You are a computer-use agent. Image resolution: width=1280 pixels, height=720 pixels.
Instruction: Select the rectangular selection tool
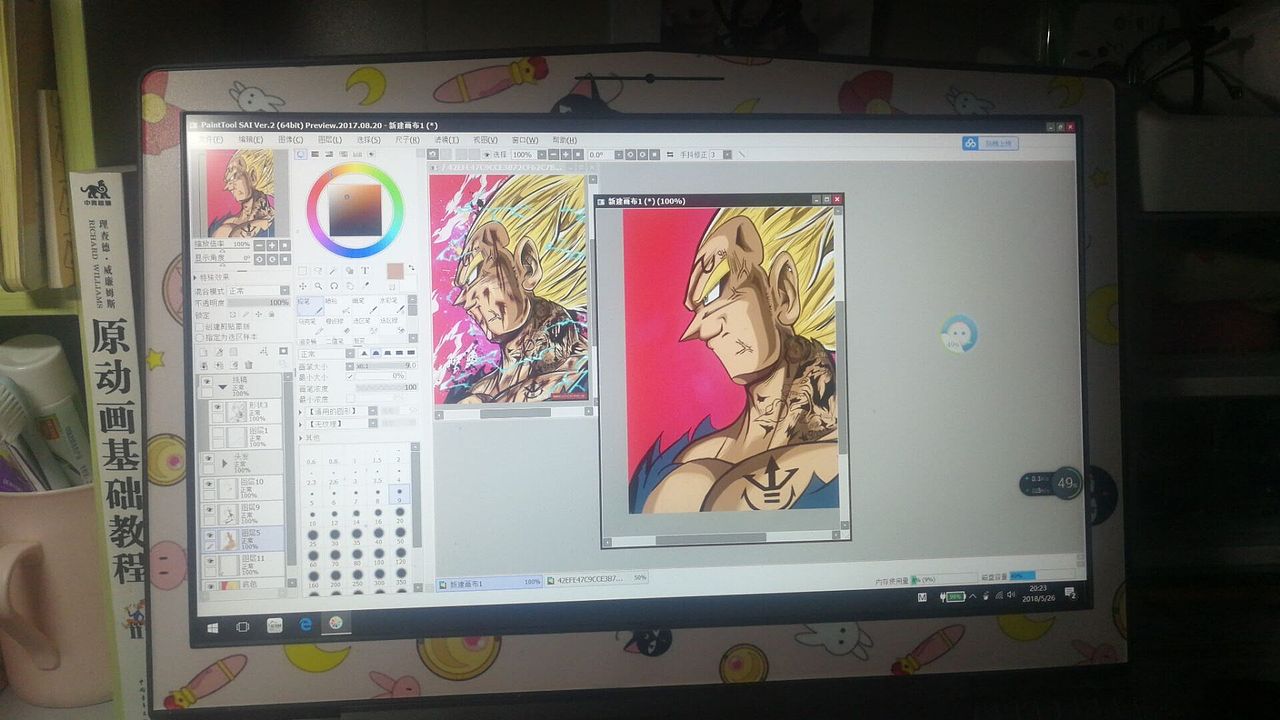click(x=302, y=270)
